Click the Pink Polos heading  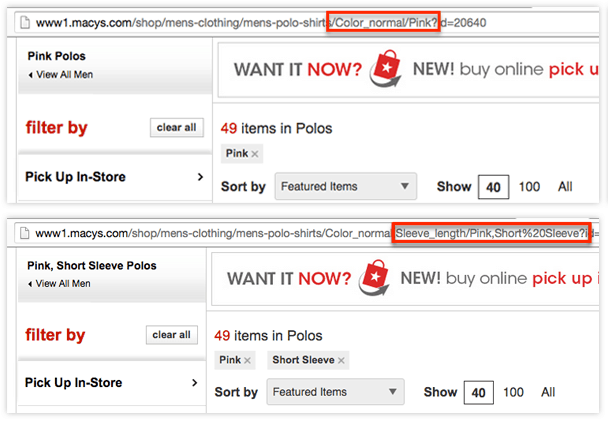pos(57,56)
